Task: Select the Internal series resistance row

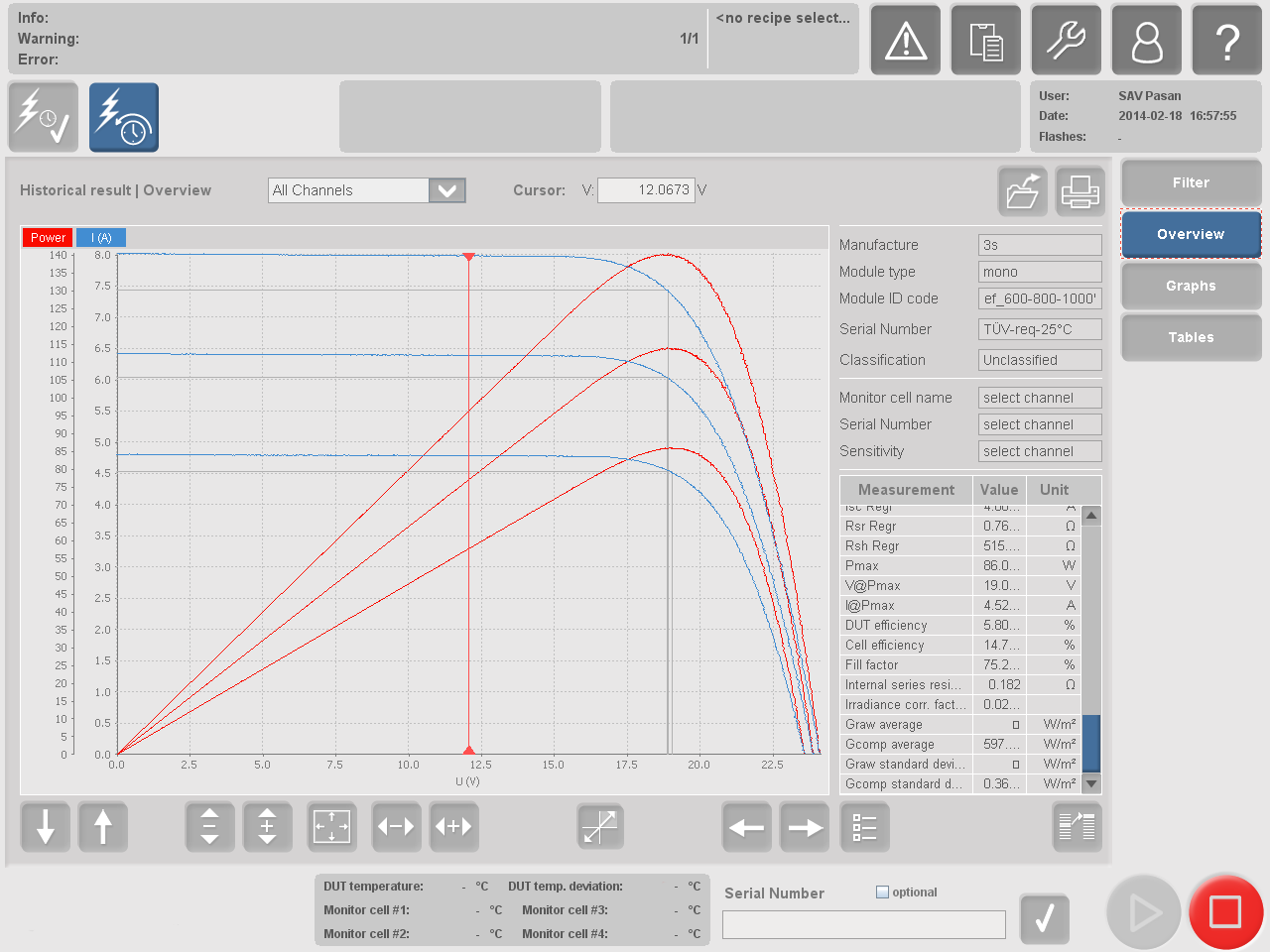Action: point(960,684)
